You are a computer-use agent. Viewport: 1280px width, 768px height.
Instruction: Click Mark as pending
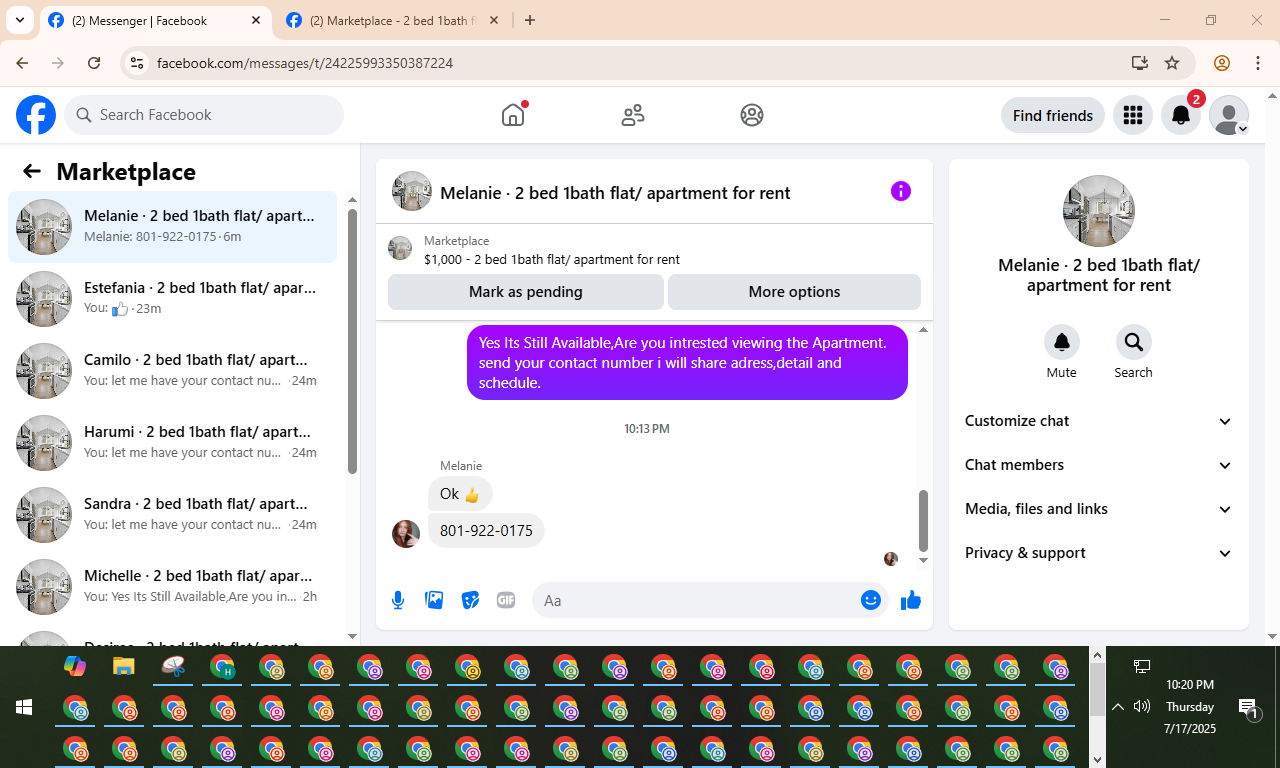(x=526, y=292)
